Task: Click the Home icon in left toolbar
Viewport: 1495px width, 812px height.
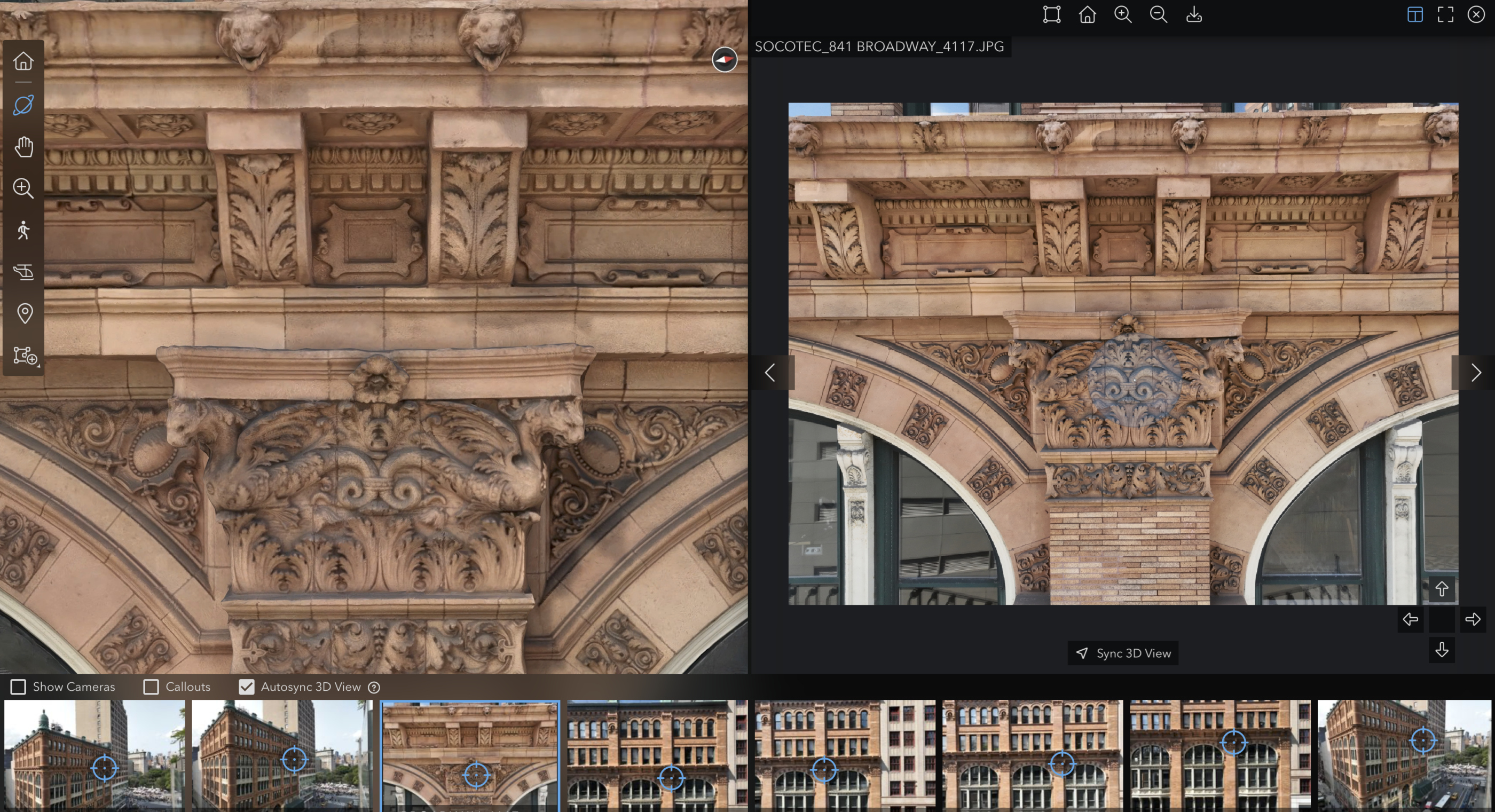Action: point(23,61)
